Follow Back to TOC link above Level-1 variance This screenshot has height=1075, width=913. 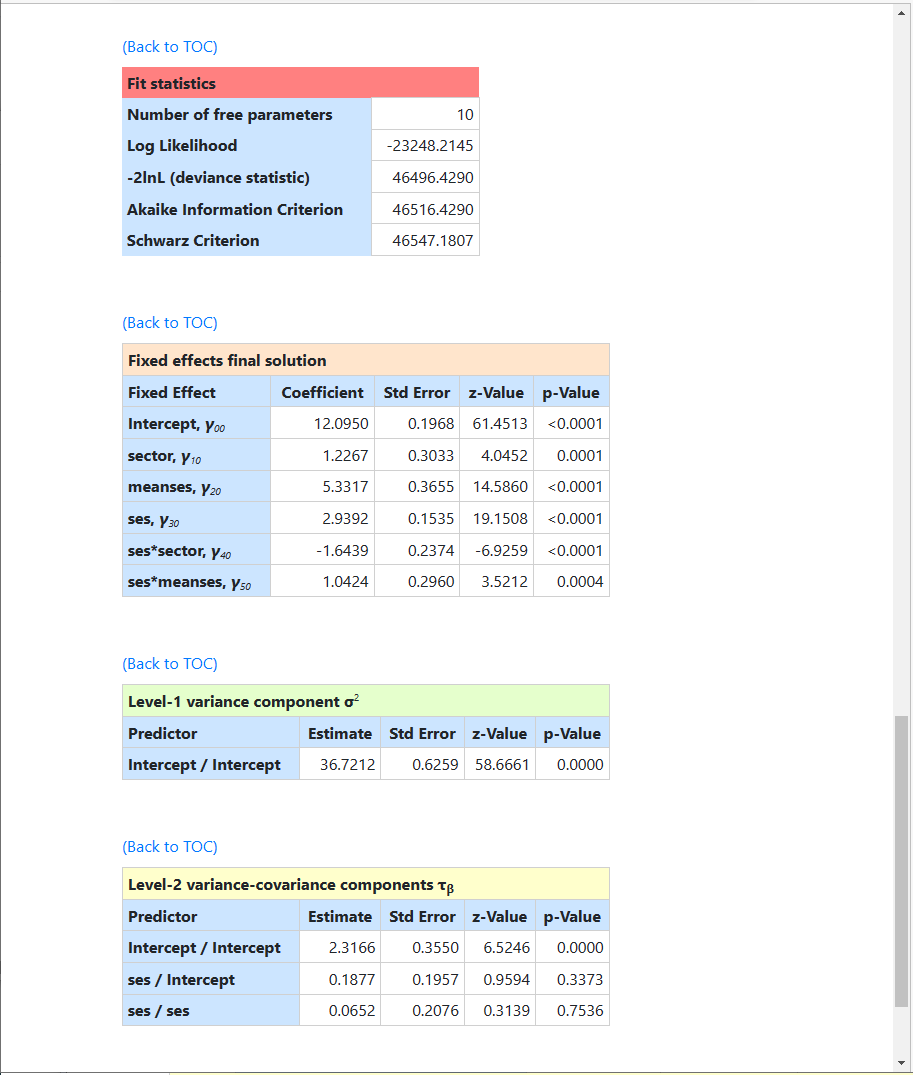click(x=169, y=664)
